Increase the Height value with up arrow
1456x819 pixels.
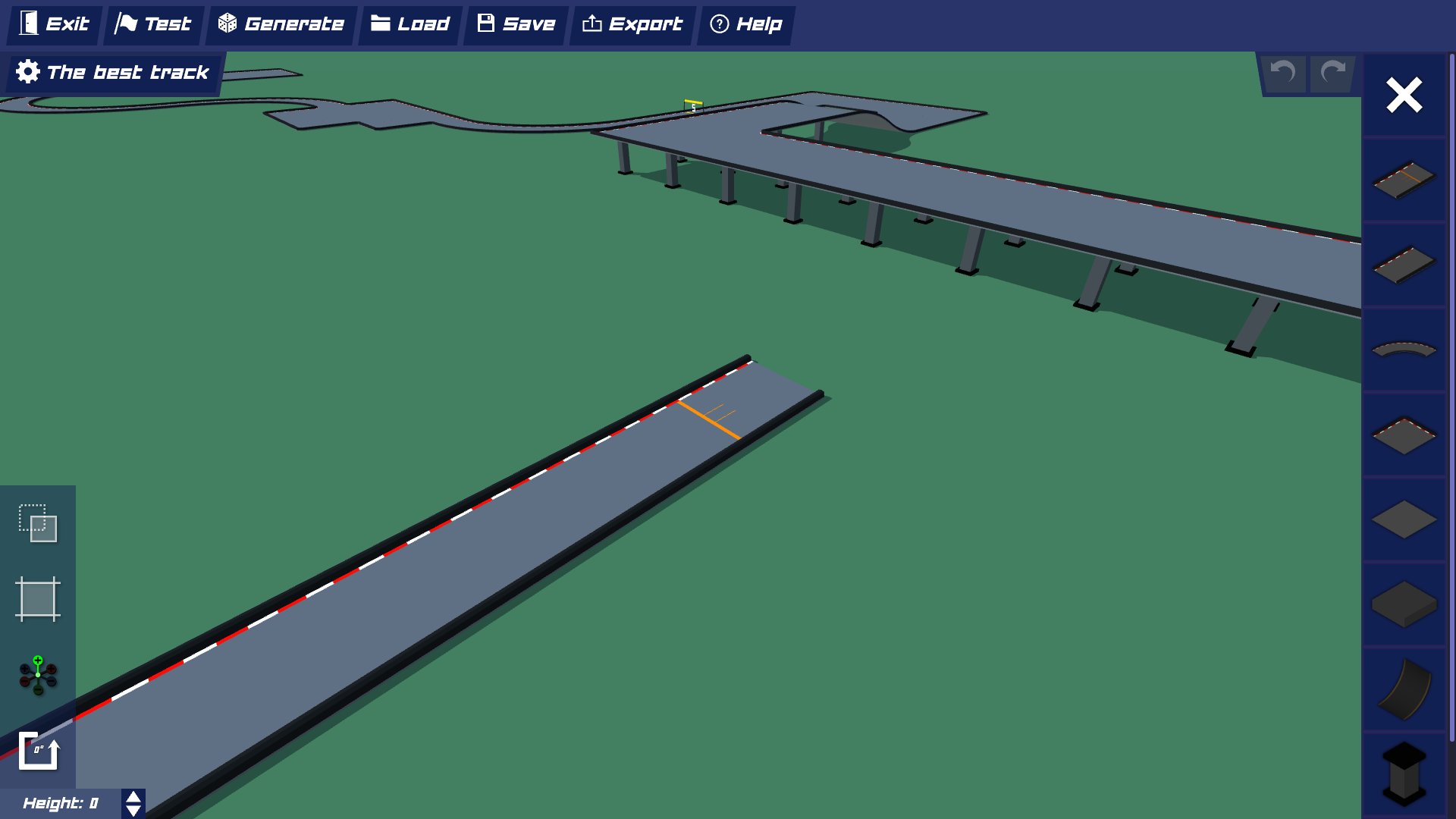click(x=133, y=797)
